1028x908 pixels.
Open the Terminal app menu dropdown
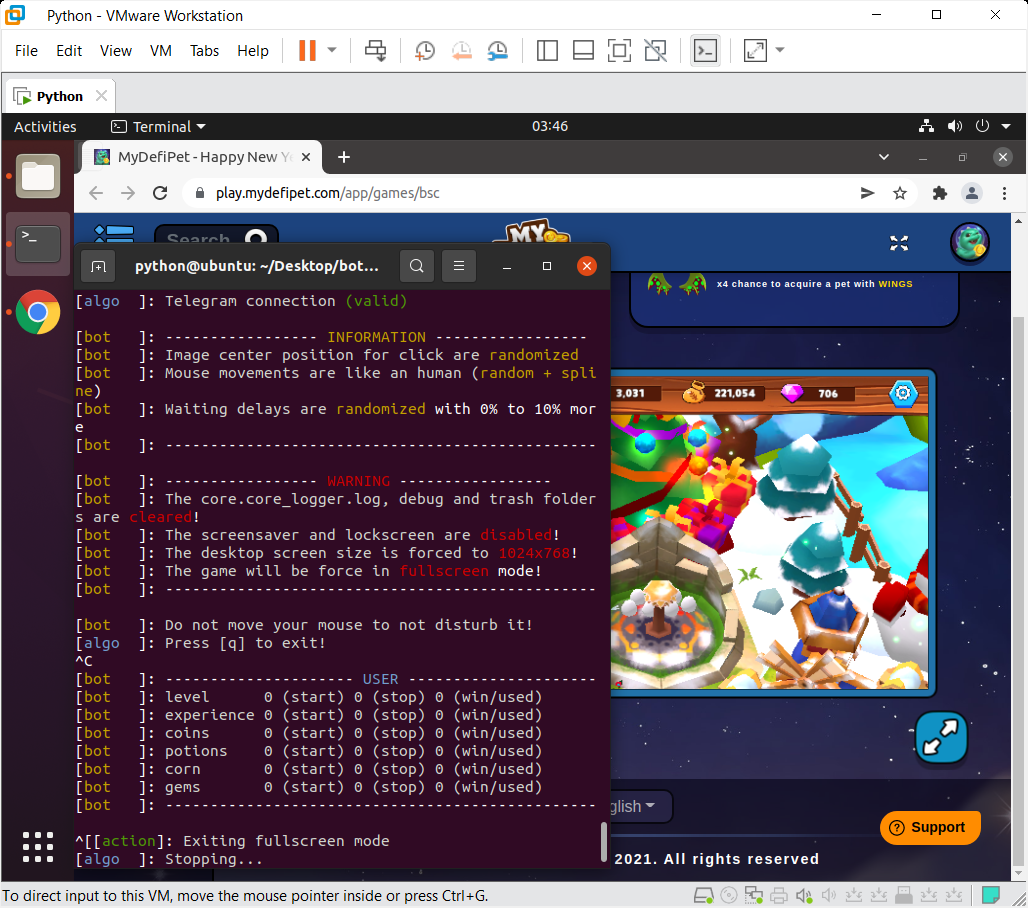pos(158,127)
